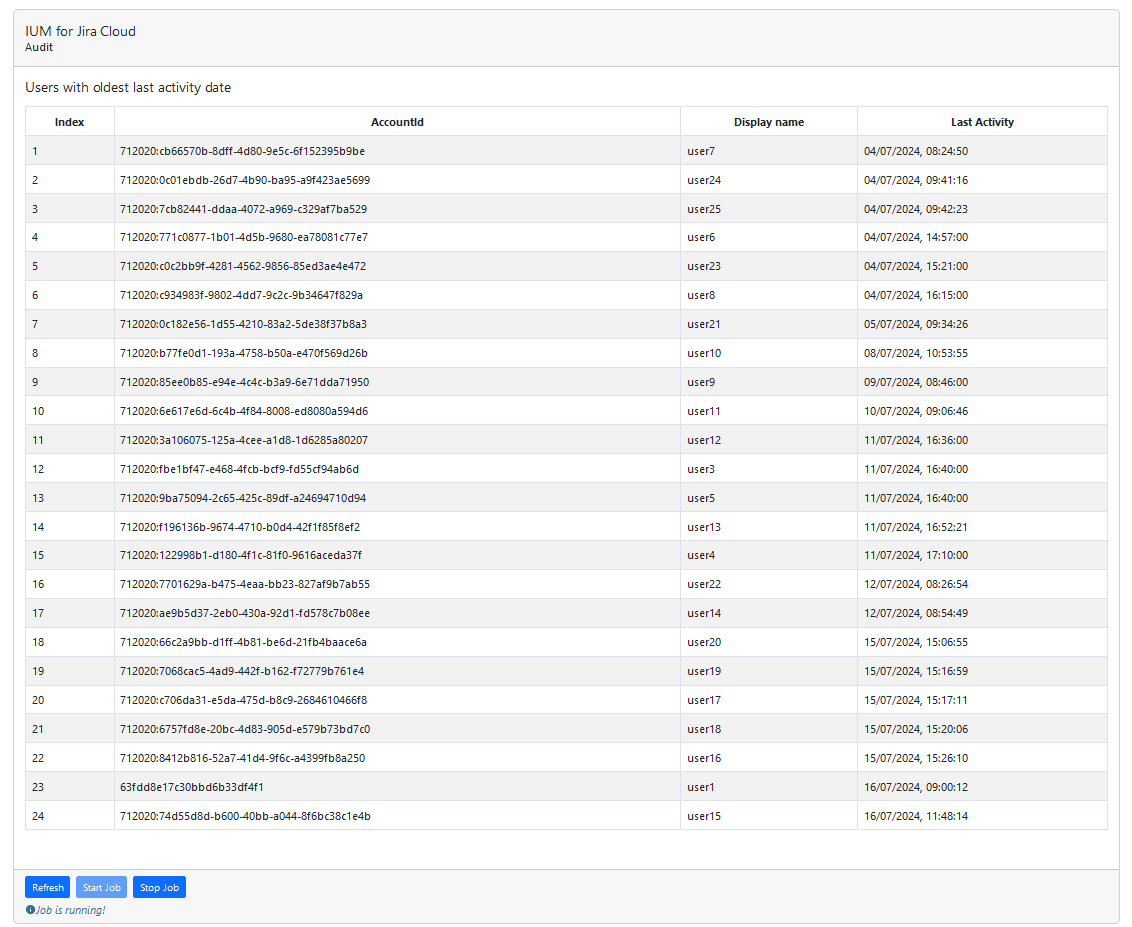Click the AccountId column header
The width and height of the screenshot is (1132, 927).
[397, 122]
